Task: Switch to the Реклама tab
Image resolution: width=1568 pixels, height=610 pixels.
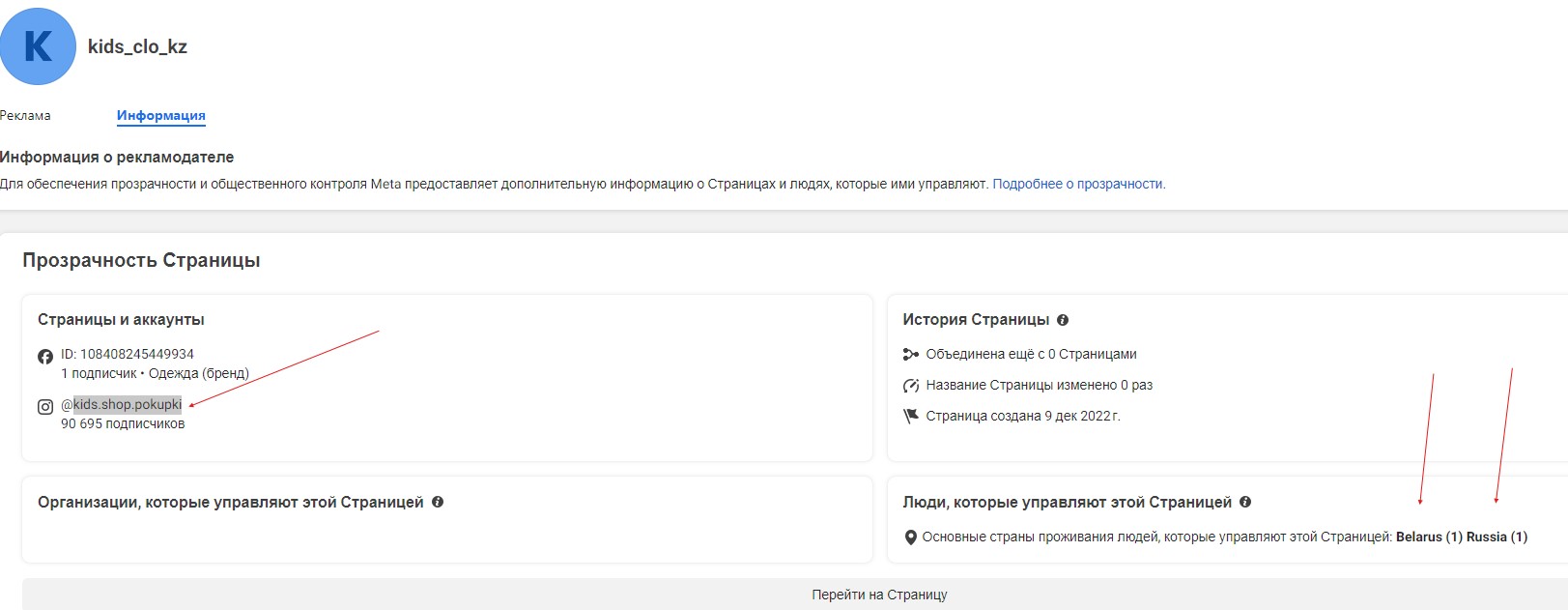Action: tap(26, 116)
